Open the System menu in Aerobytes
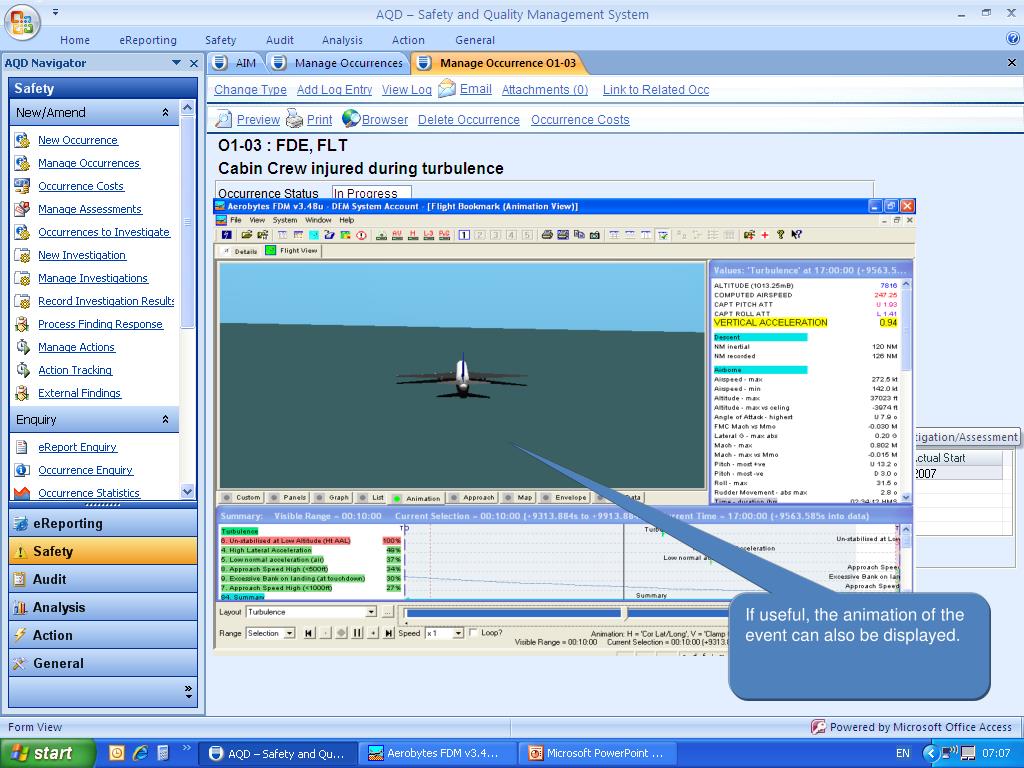The height and width of the screenshot is (768, 1024). pos(285,220)
